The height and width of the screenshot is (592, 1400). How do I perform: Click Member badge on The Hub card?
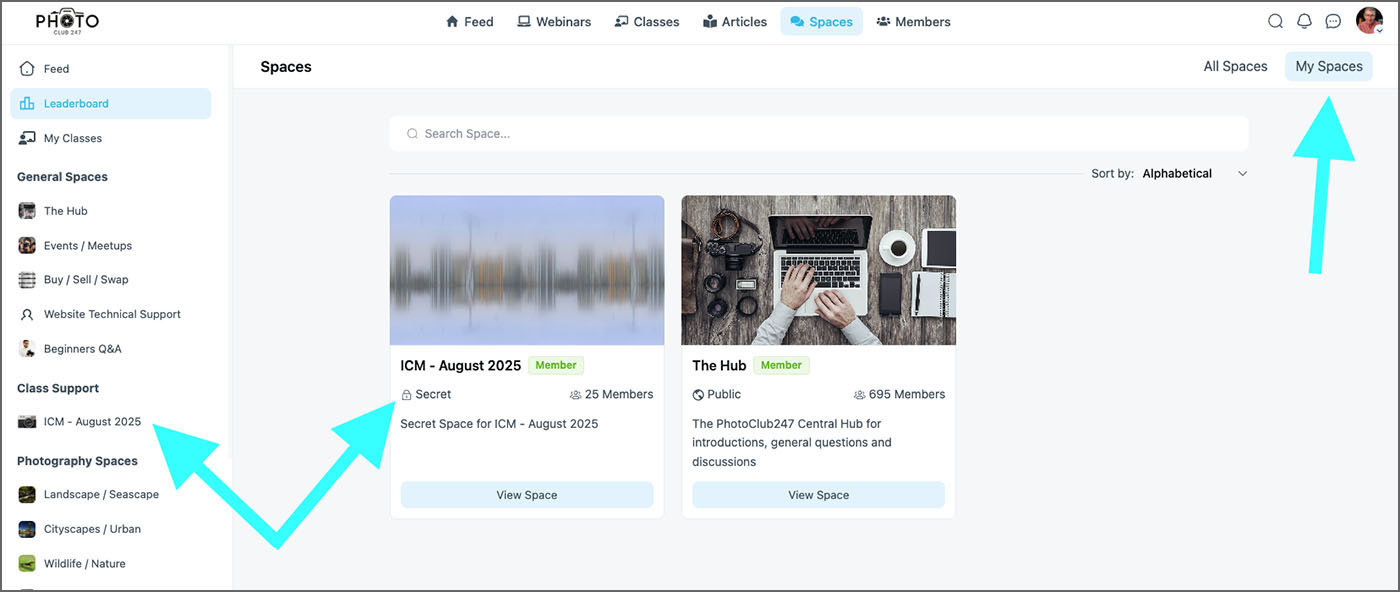[781, 365]
